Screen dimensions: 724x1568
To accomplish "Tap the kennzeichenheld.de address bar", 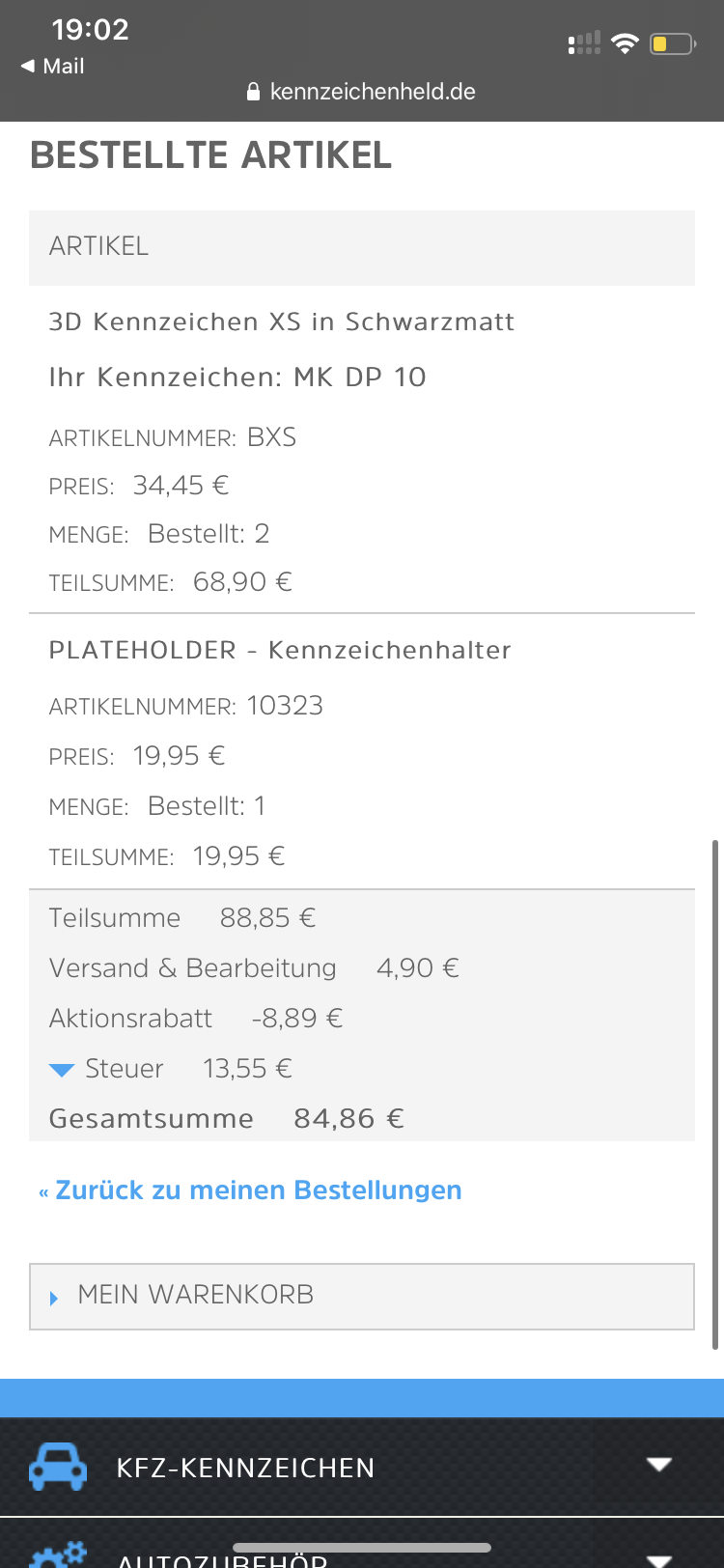I will click(372, 92).
